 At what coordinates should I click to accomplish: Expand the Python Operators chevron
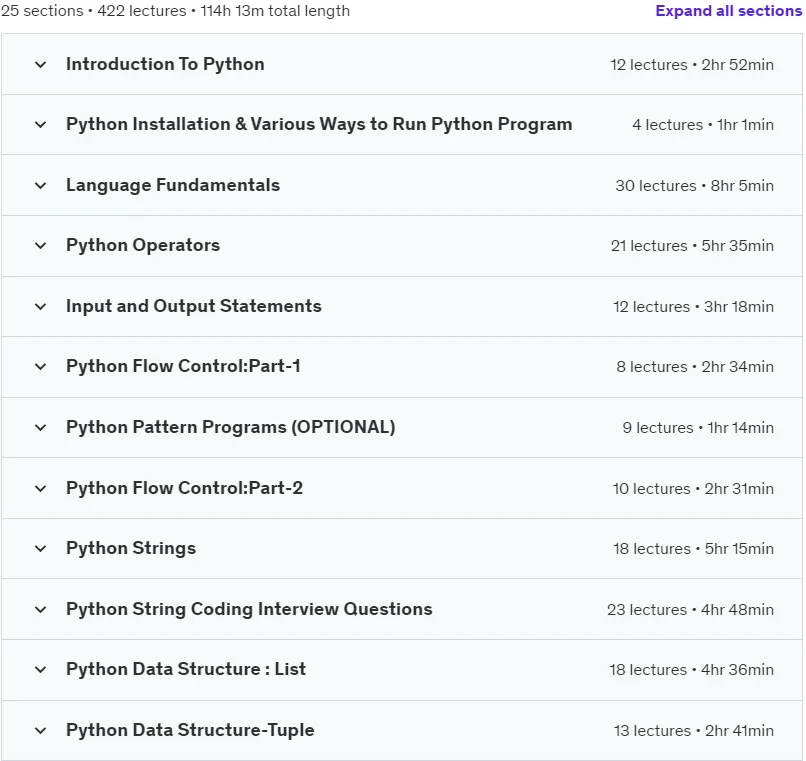(x=41, y=246)
